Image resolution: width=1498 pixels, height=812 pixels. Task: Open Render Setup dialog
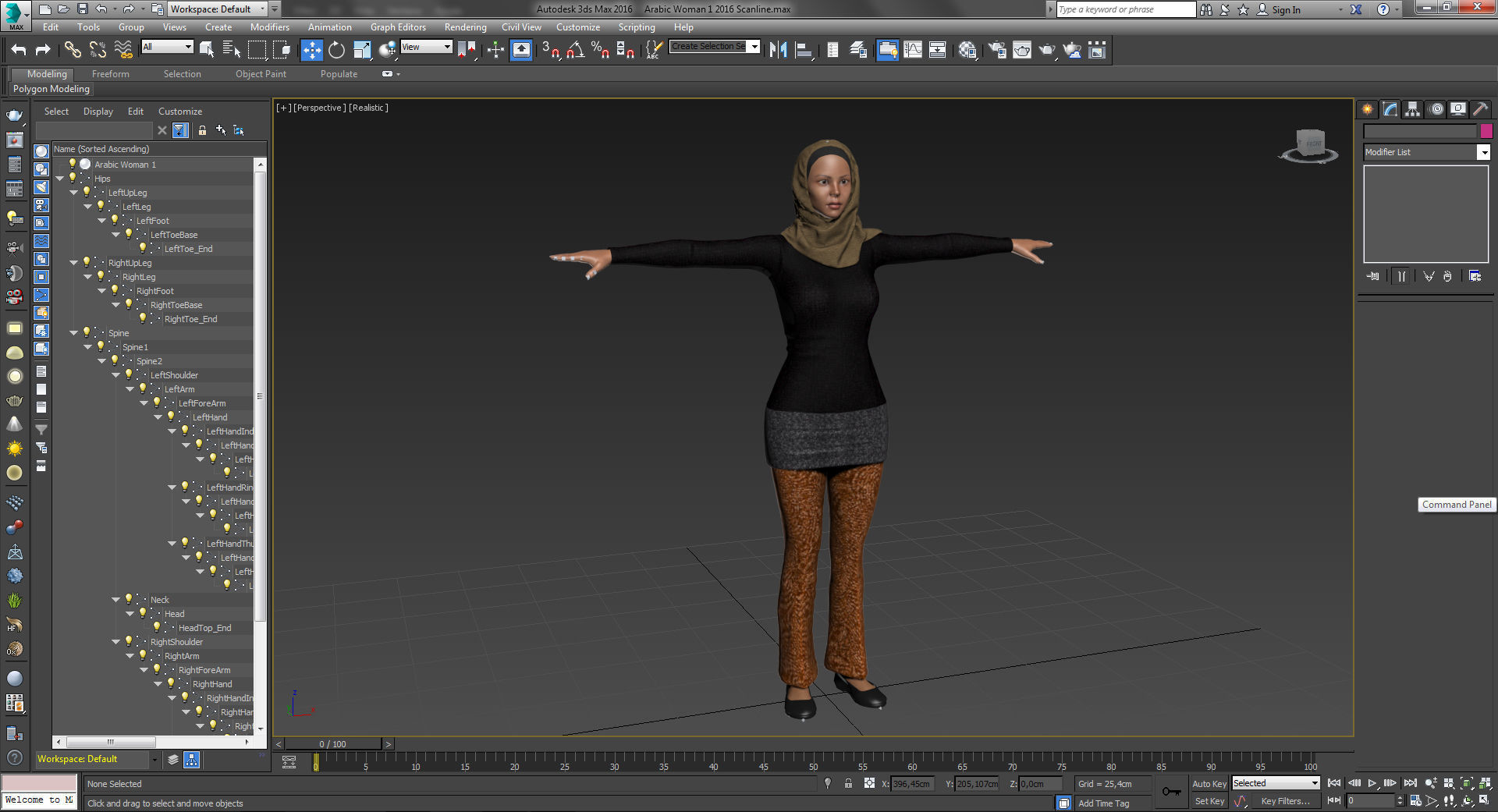click(x=997, y=50)
